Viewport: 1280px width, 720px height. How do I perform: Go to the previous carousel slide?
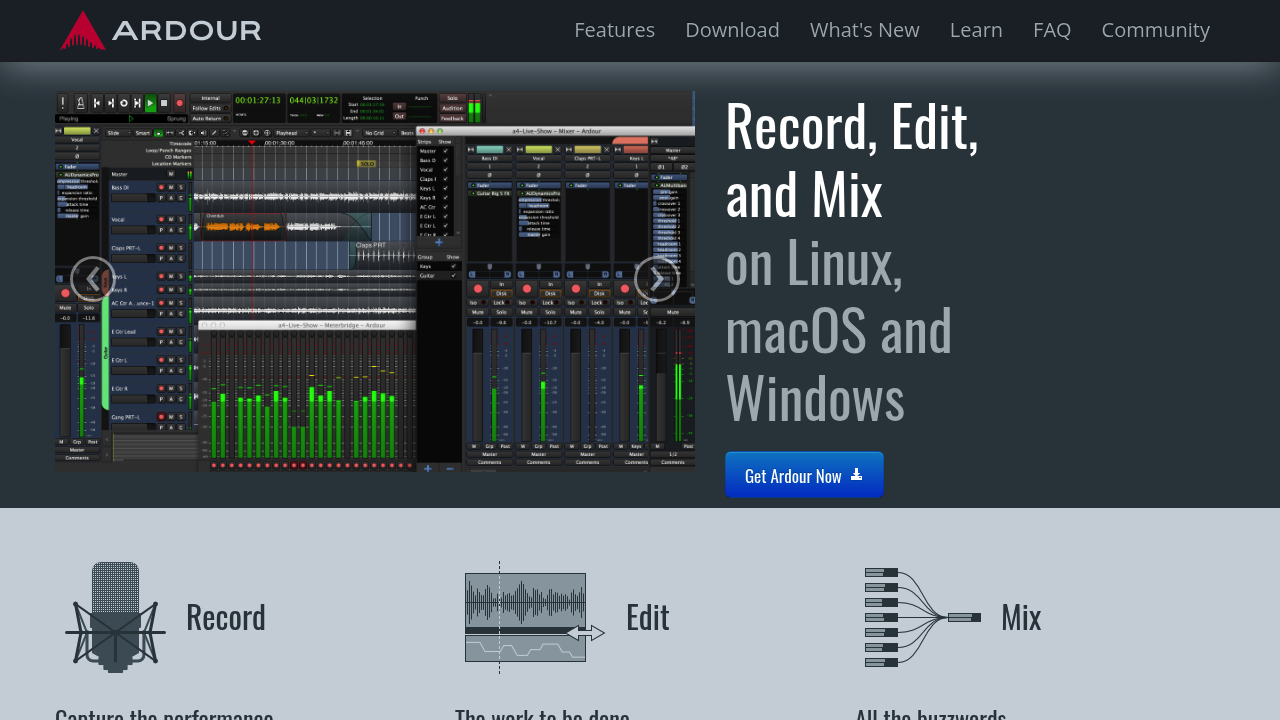click(x=93, y=279)
